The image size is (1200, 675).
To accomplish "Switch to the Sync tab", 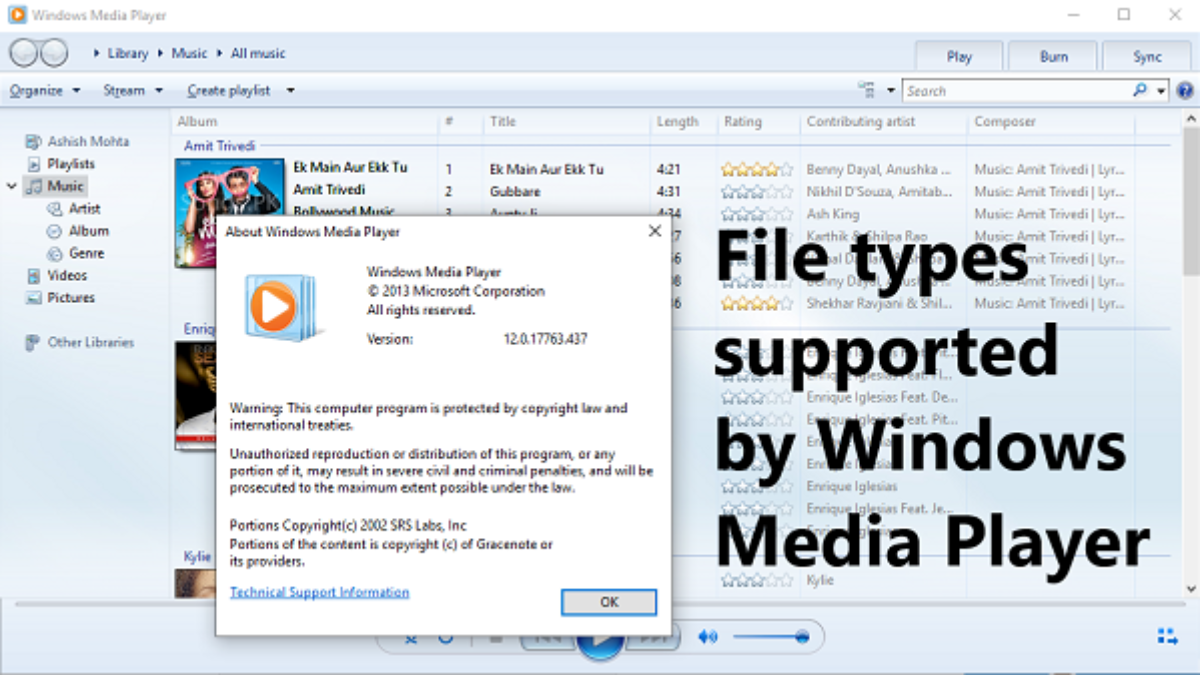I will [x=1147, y=56].
